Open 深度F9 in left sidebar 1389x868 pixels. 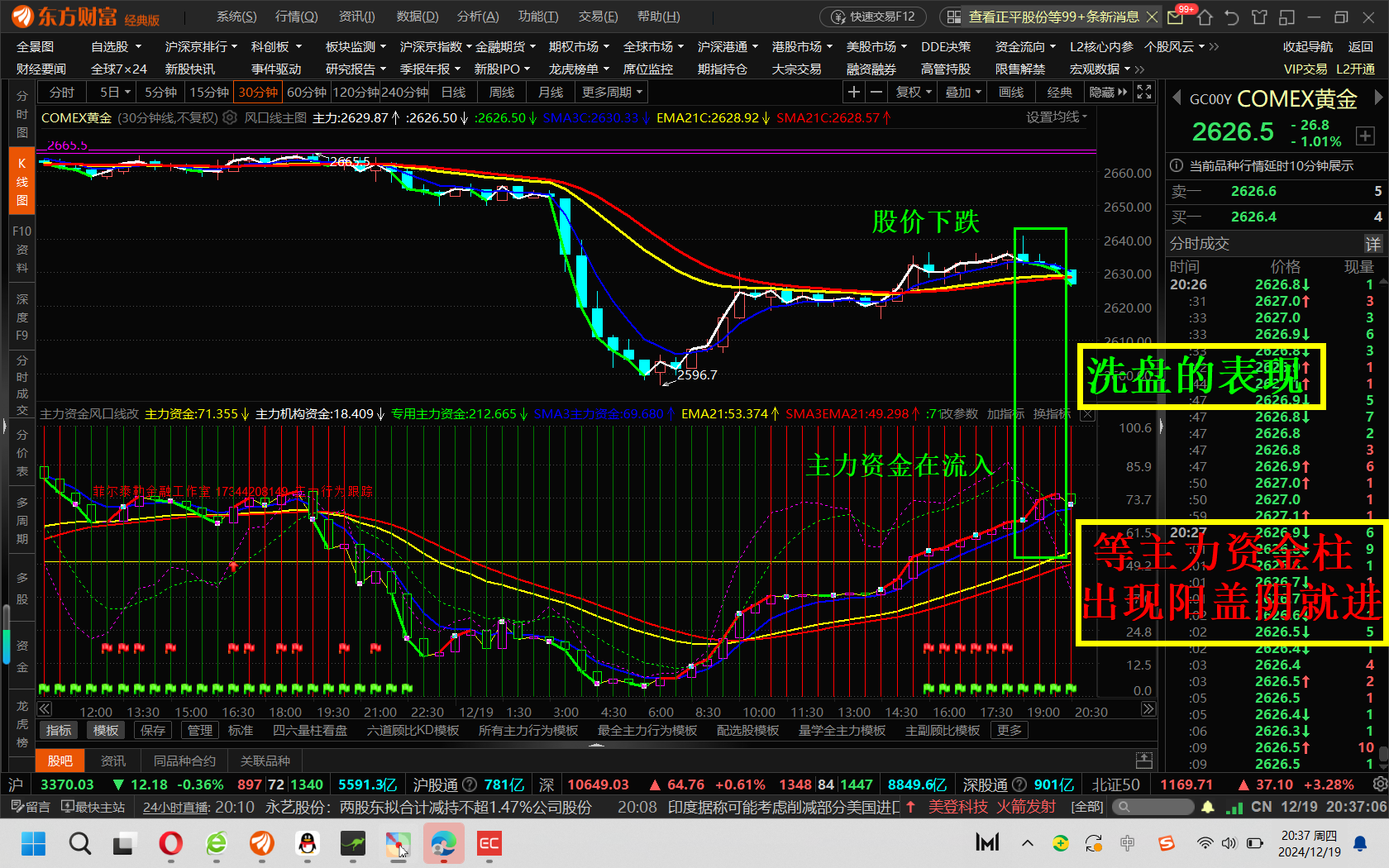pos(22,317)
